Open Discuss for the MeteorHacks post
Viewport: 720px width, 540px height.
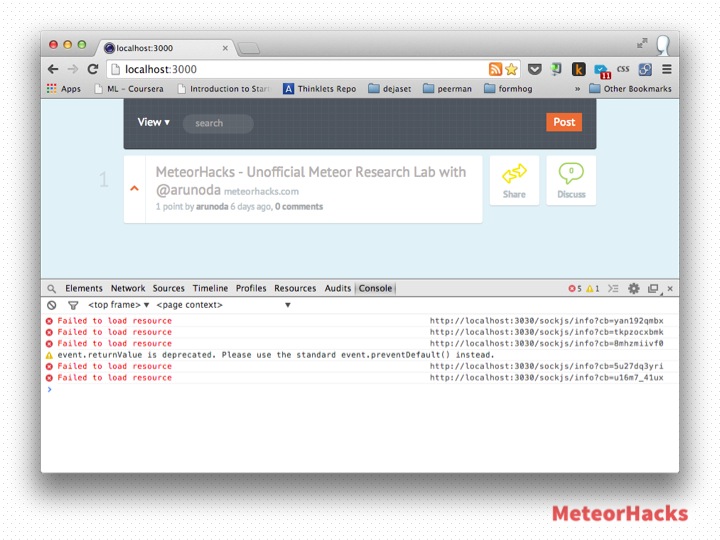tap(571, 180)
